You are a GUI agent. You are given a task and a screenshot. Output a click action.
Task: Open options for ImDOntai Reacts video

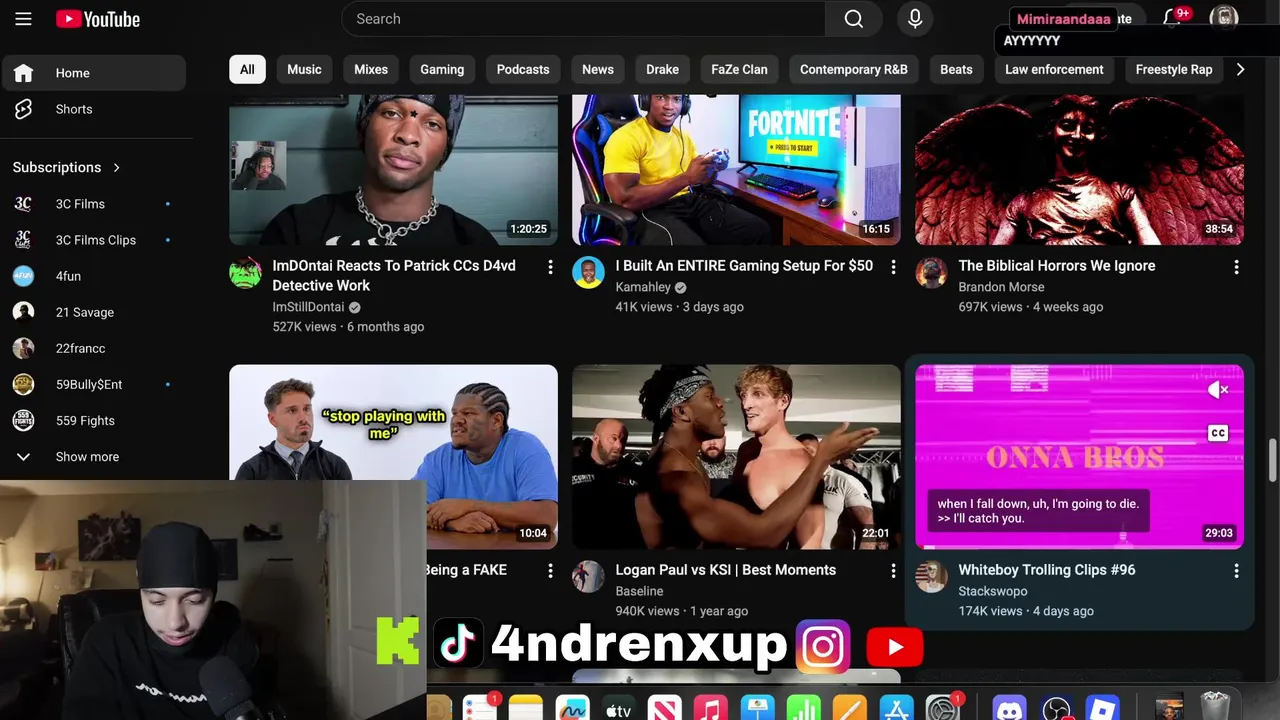click(550, 267)
